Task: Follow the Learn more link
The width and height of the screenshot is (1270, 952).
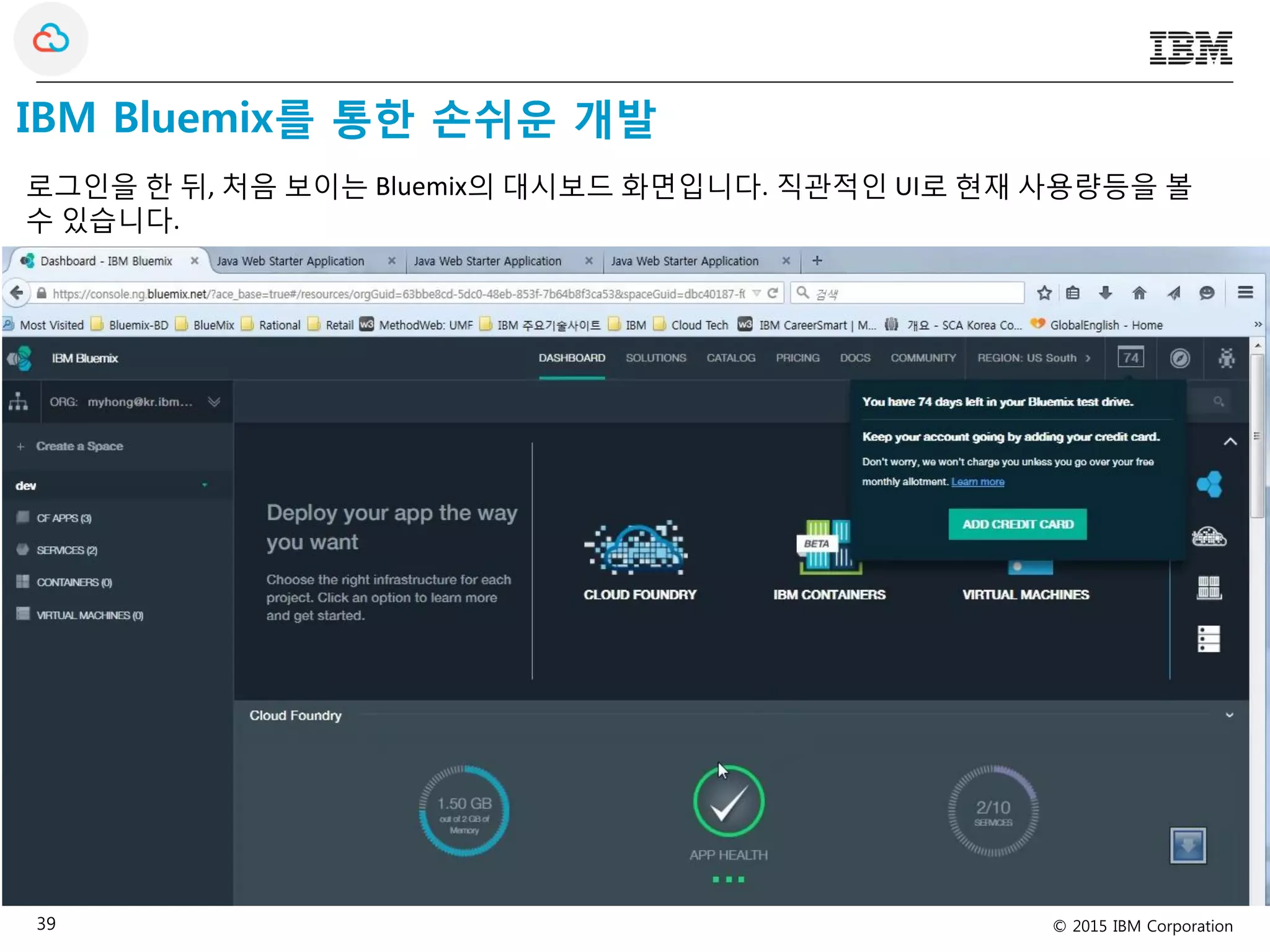Action: 978,482
